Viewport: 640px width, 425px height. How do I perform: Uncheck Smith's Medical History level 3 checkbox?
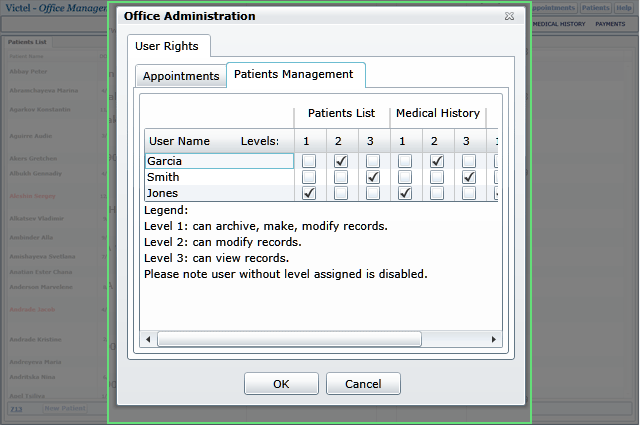[469, 177]
